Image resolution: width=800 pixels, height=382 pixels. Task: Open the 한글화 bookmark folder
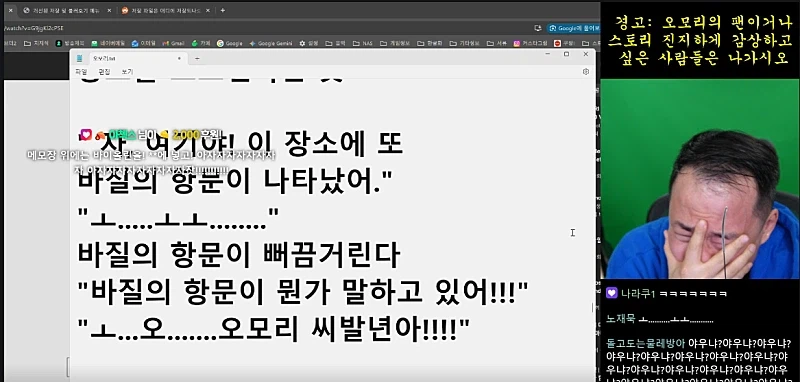click(x=430, y=43)
